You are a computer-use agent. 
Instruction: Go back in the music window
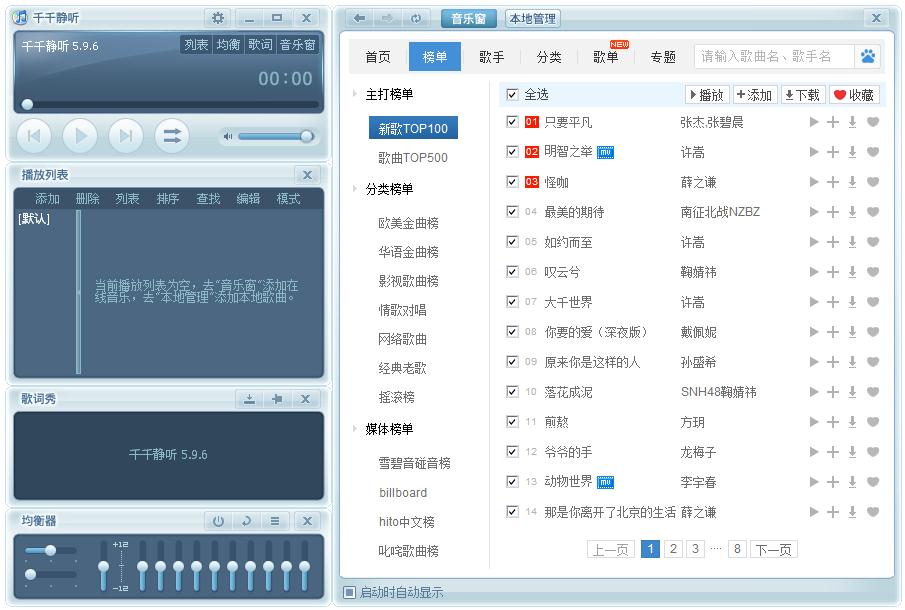pyautogui.click(x=360, y=18)
